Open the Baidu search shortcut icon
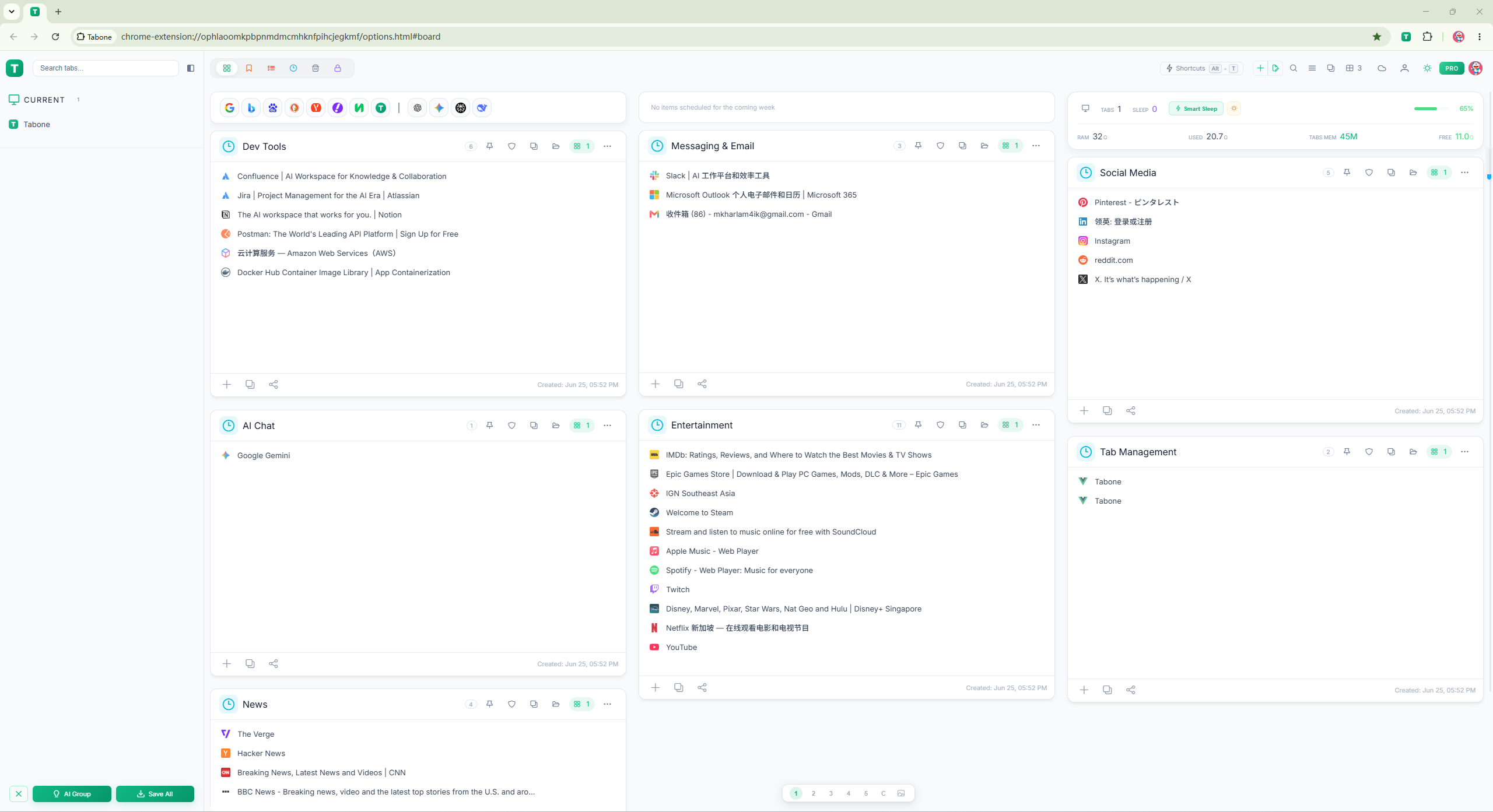Image resolution: width=1493 pixels, height=812 pixels. pos(273,108)
